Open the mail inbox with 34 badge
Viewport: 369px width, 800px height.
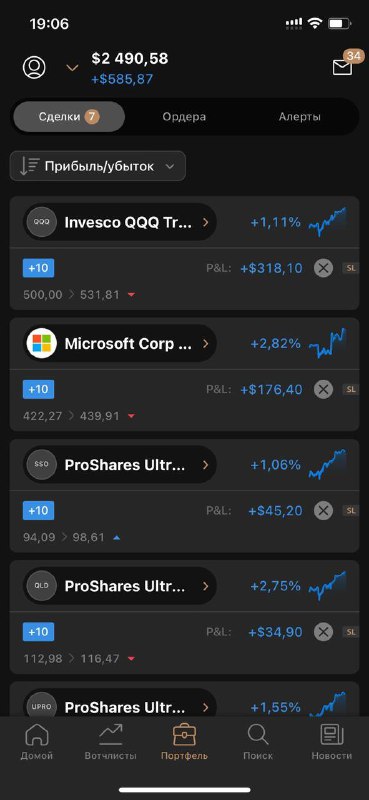pyautogui.click(x=343, y=67)
